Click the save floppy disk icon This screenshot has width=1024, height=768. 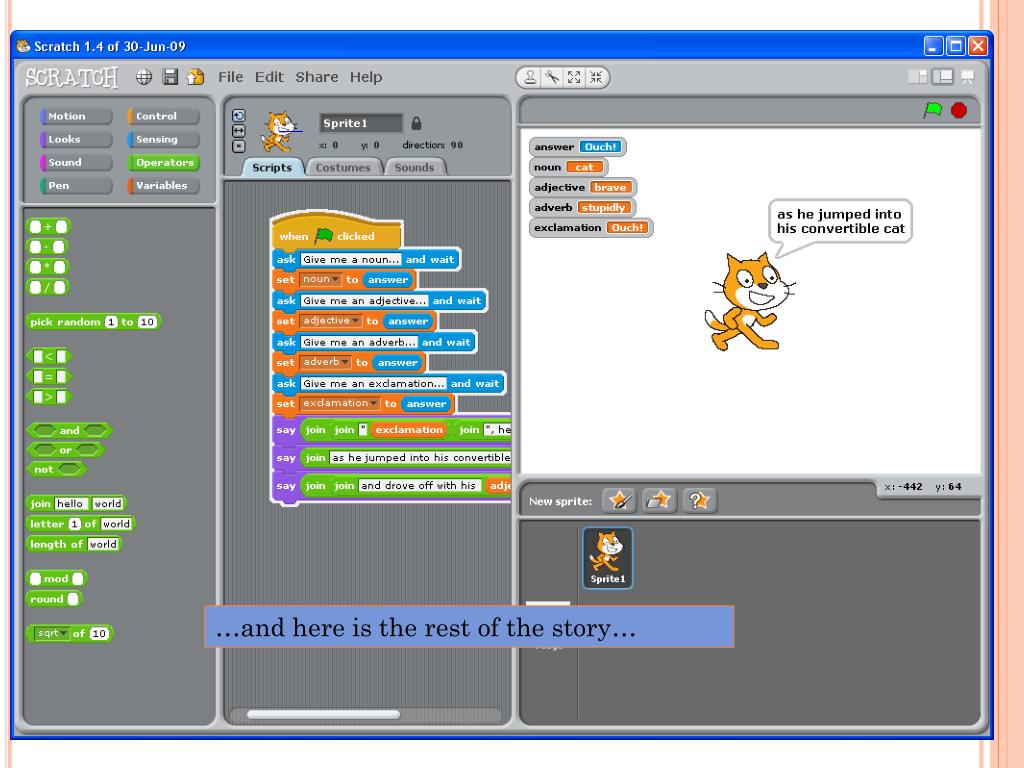[170, 77]
